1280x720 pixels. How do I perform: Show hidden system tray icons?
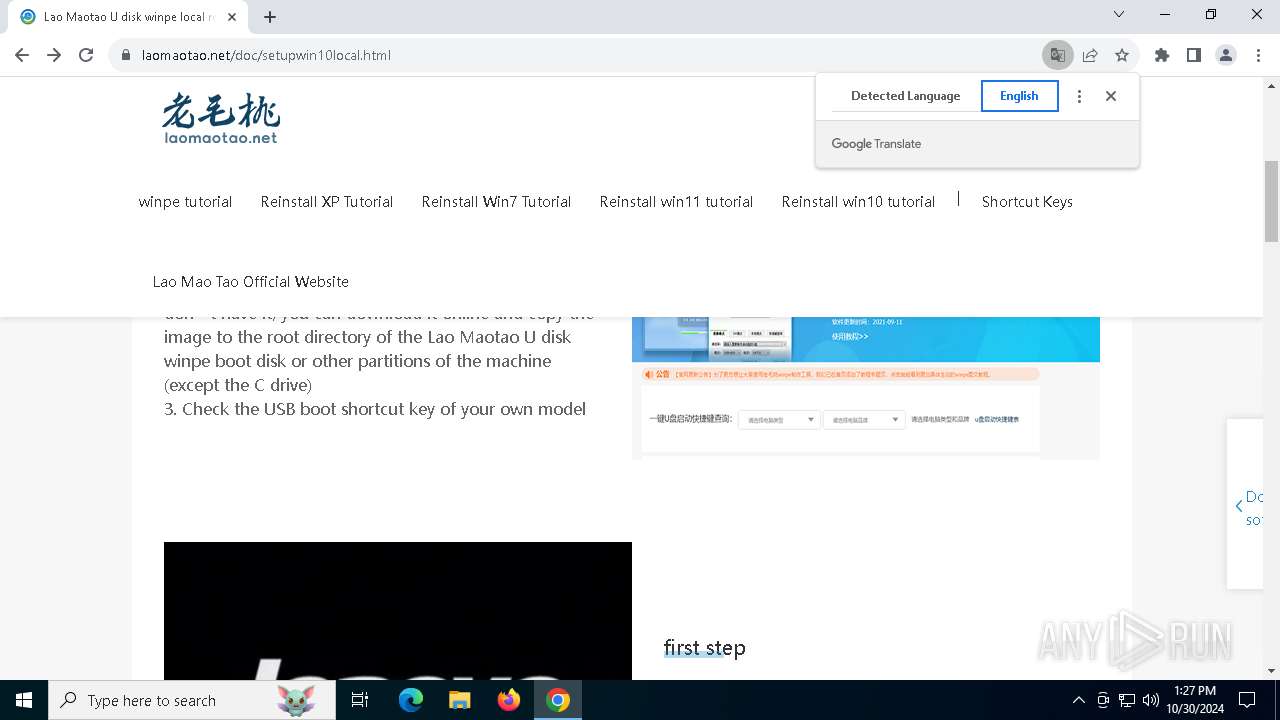(1078, 700)
